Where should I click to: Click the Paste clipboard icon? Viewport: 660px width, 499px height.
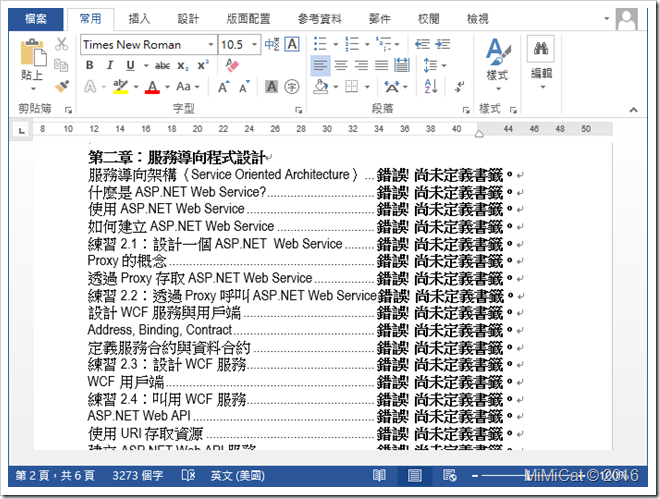coord(33,52)
